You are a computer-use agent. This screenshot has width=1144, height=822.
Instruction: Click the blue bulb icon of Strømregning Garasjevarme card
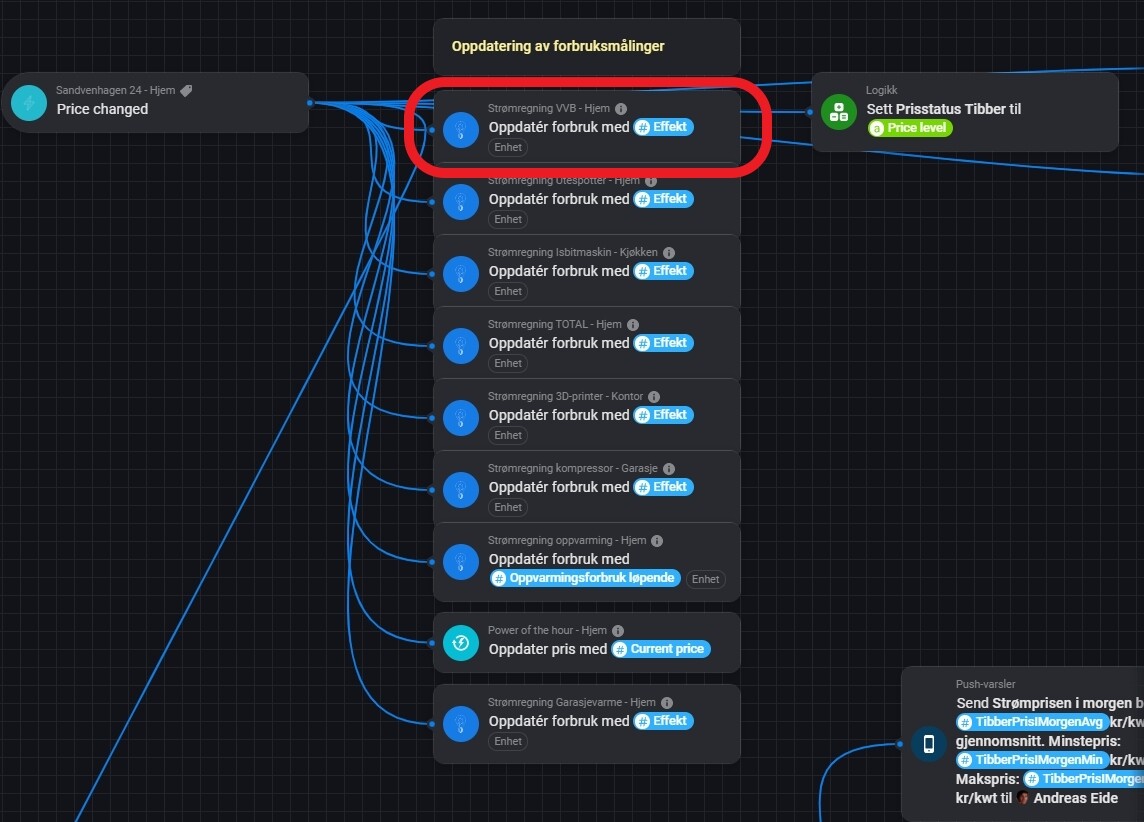coord(461,724)
